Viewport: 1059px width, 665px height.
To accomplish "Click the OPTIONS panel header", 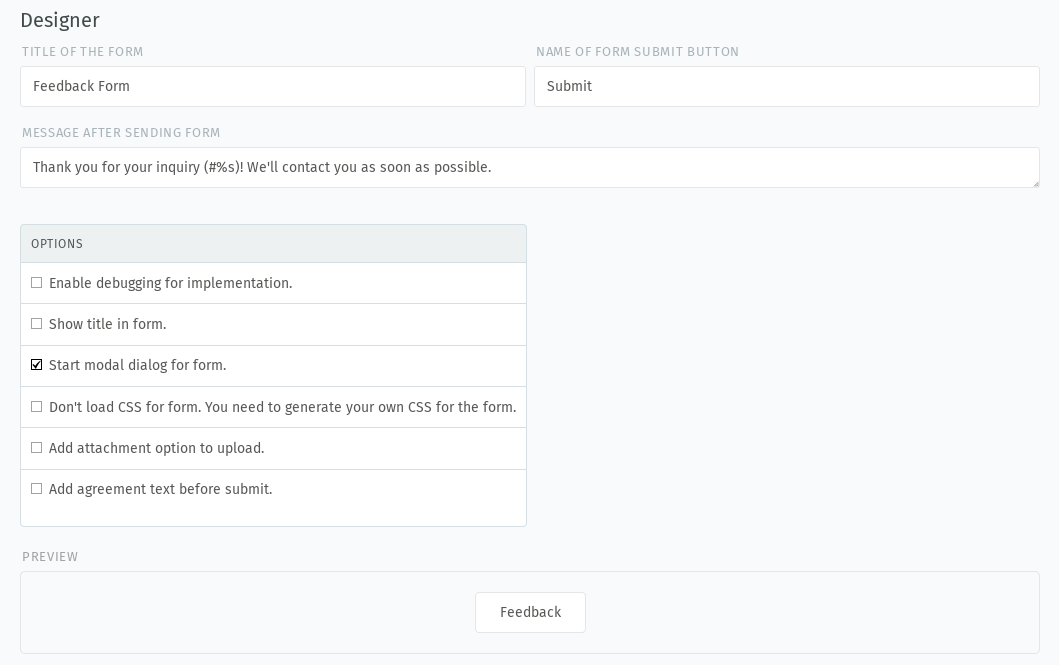I will [274, 244].
